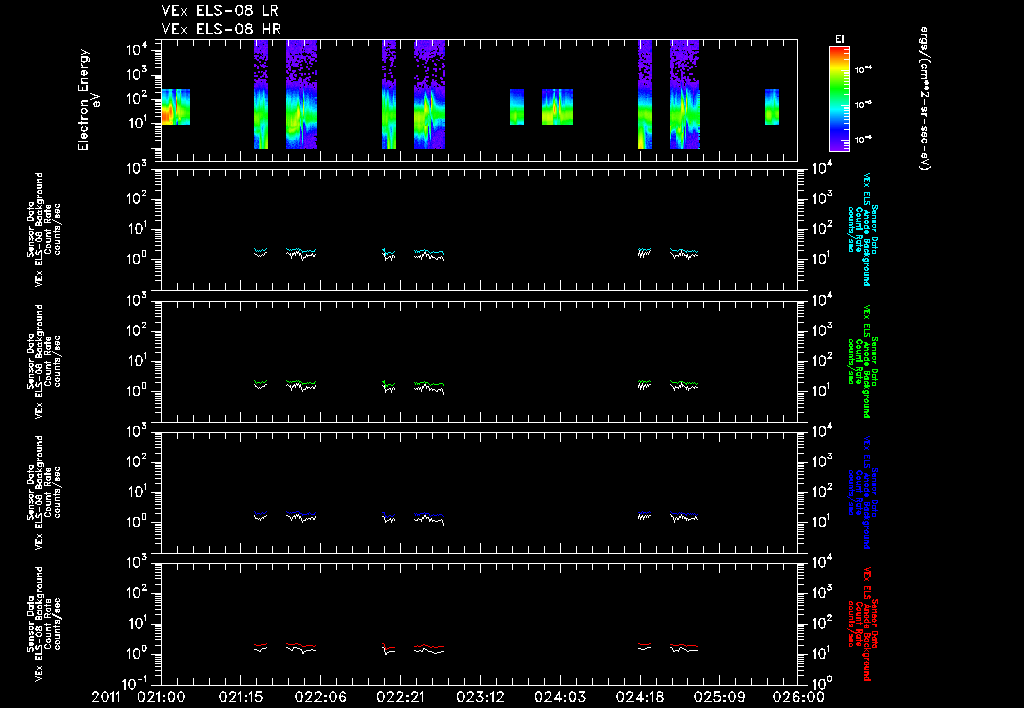
Task: Click the blue Anode Background Count Rate label
Action: pos(862,492)
